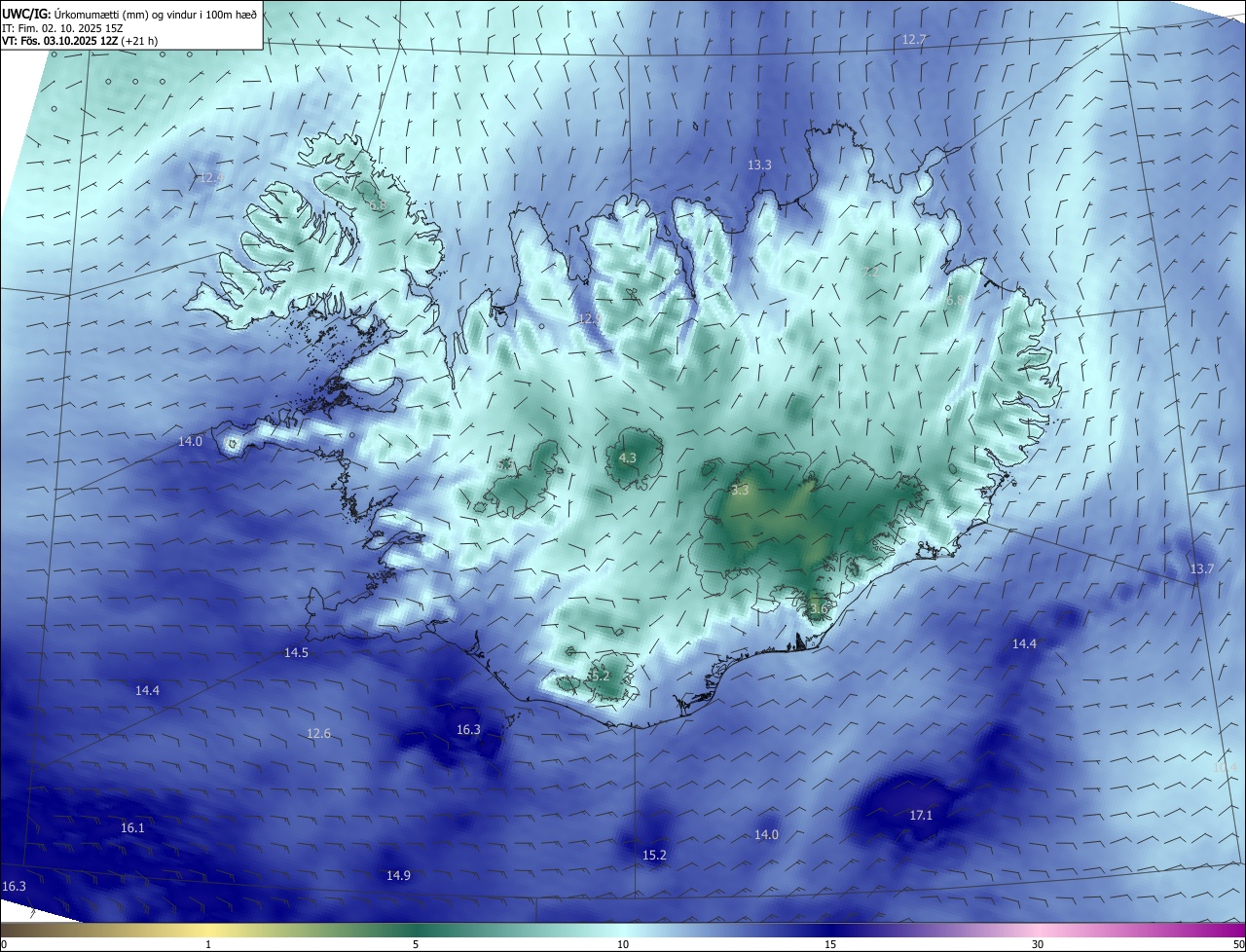Click the 16.1 value in the southwest corner area

click(x=132, y=828)
